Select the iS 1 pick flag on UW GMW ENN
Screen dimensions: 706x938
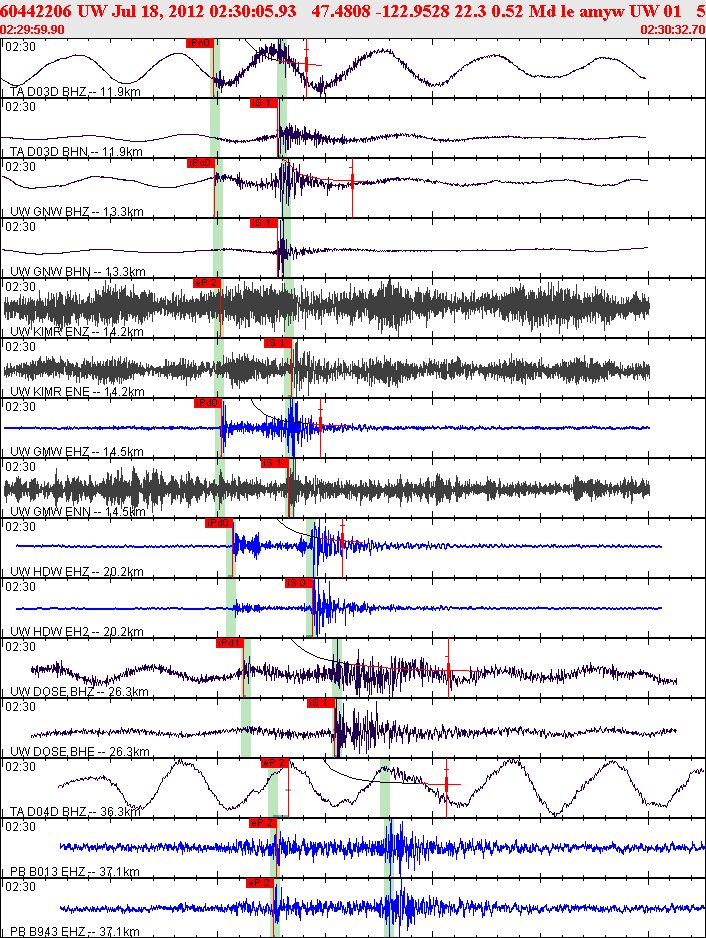(274, 463)
